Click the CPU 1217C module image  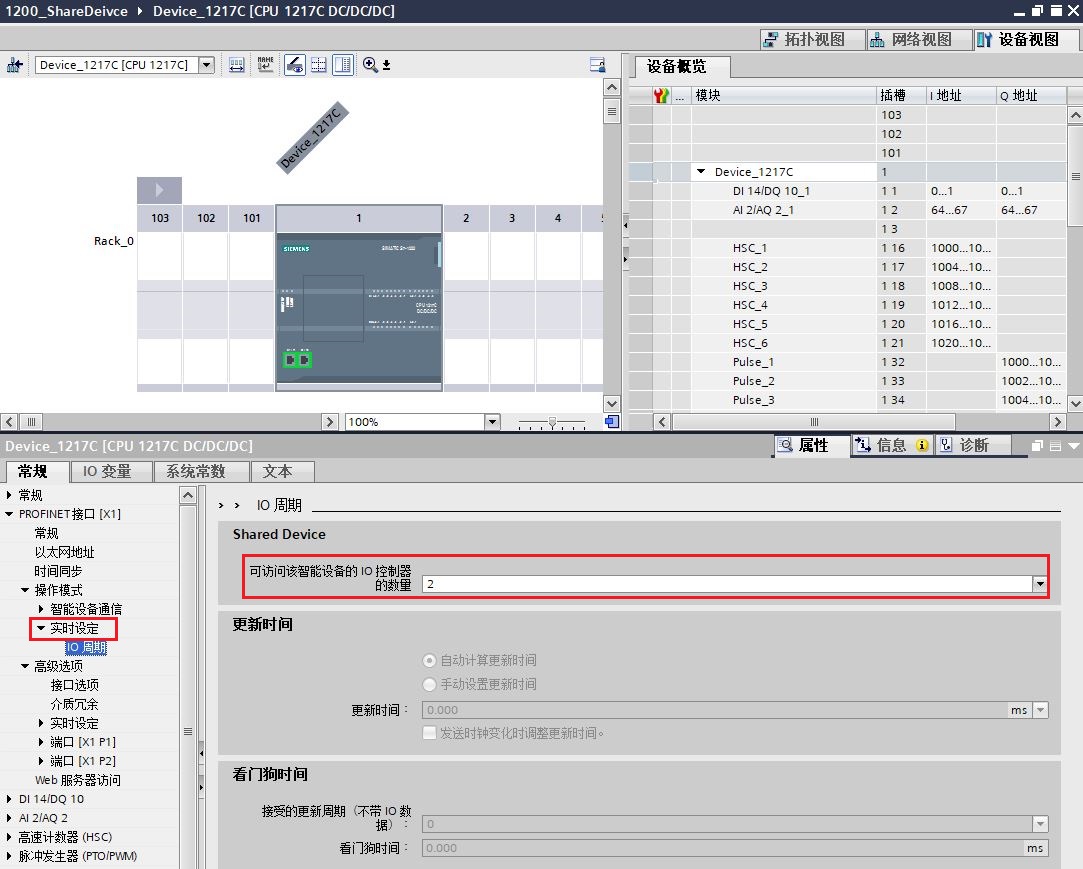358,307
